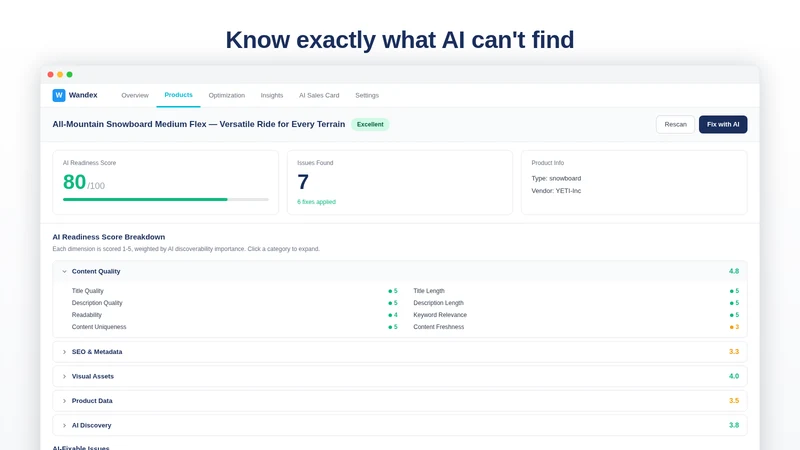The width and height of the screenshot is (800, 450).
Task: Click the AI Readiness Score Breakdown heading
Action: pyautogui.click(x=109, y=237)
